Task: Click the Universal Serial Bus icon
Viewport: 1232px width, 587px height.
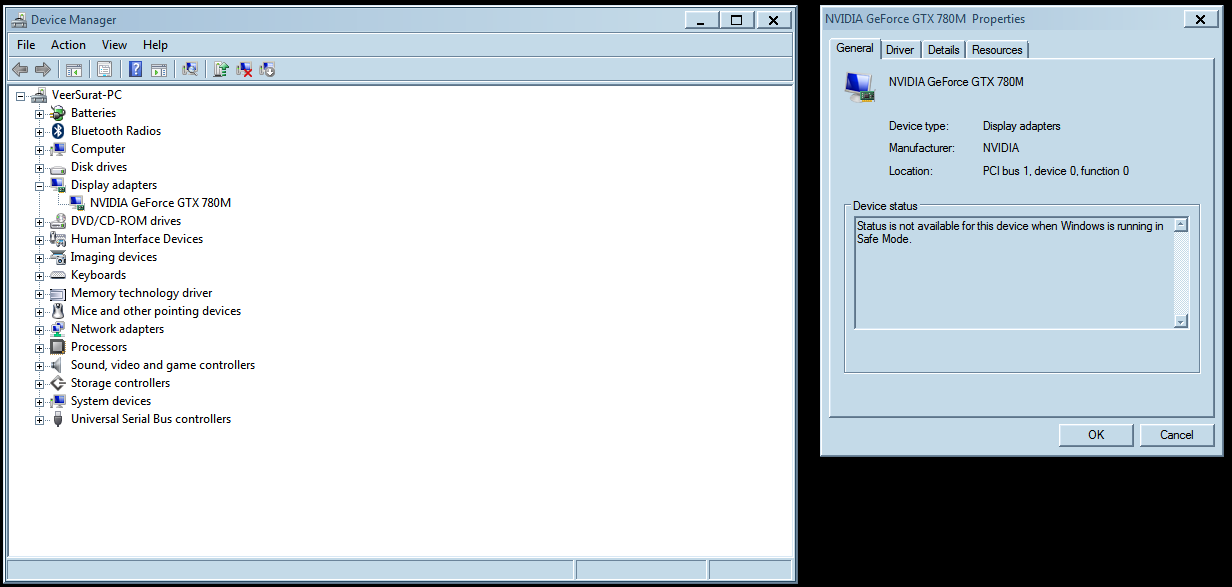Action: pyautogui.click(x=58, y=419)
